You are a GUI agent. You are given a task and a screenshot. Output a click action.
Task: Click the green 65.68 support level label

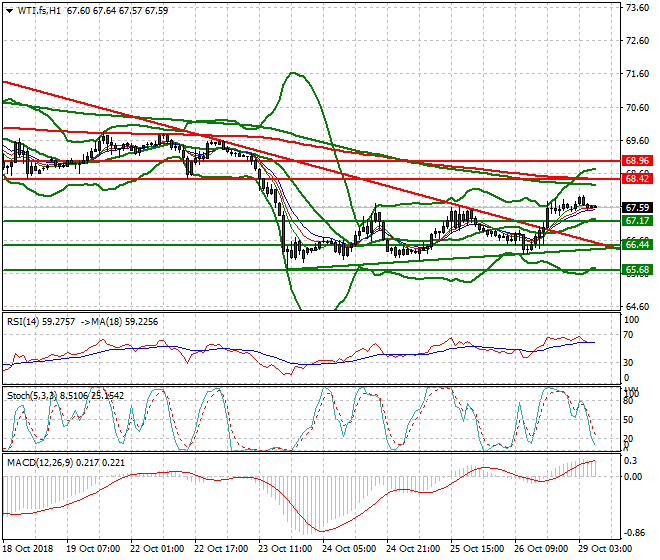(x=637, y=270)
